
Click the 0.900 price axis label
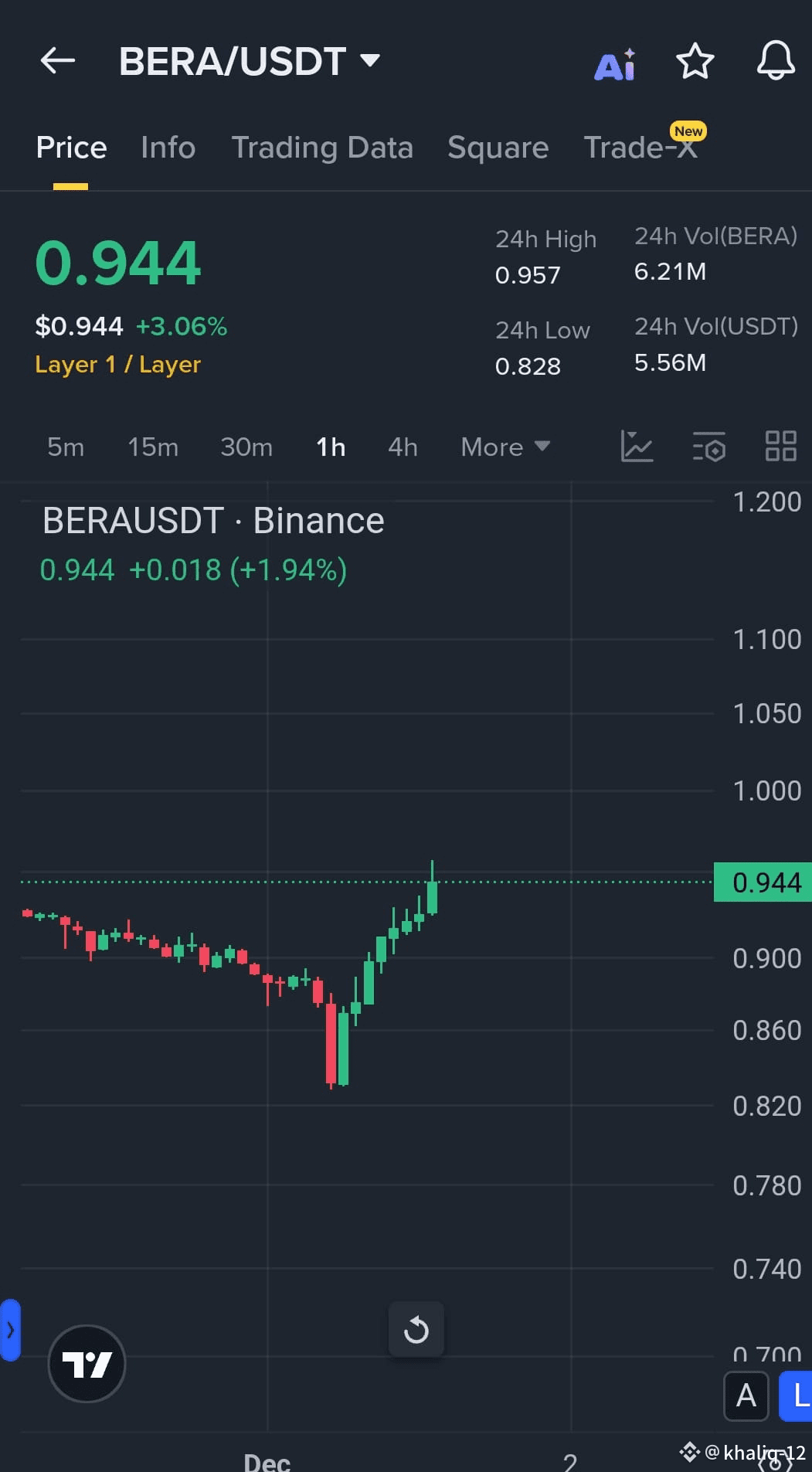coord(766,958)
